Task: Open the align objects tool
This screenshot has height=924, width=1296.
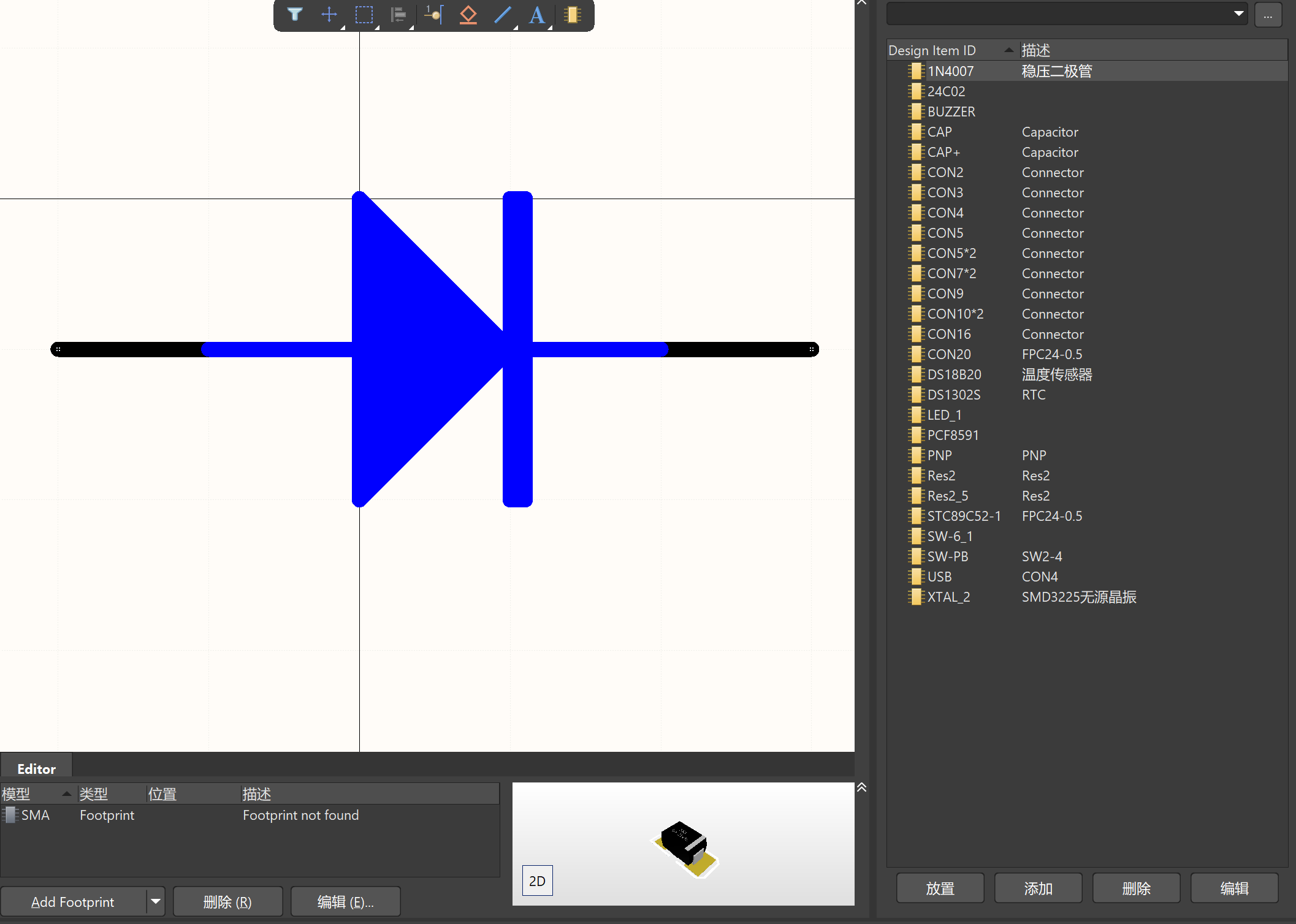Action: [x=398, y=15]
